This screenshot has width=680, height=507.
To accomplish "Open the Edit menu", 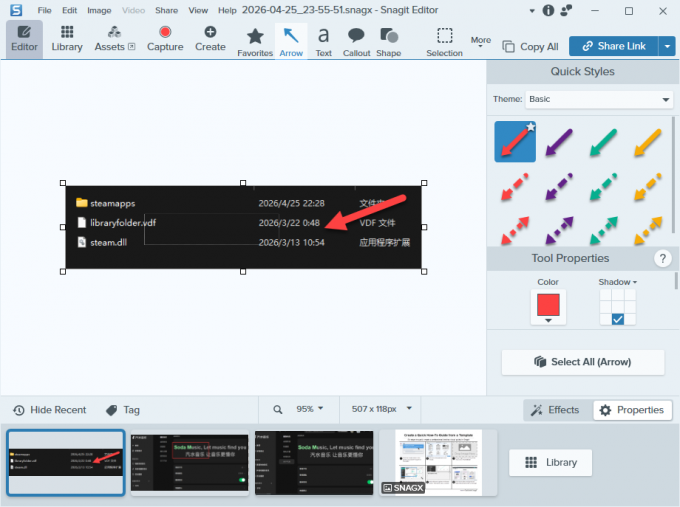I will tap(69, 10).
